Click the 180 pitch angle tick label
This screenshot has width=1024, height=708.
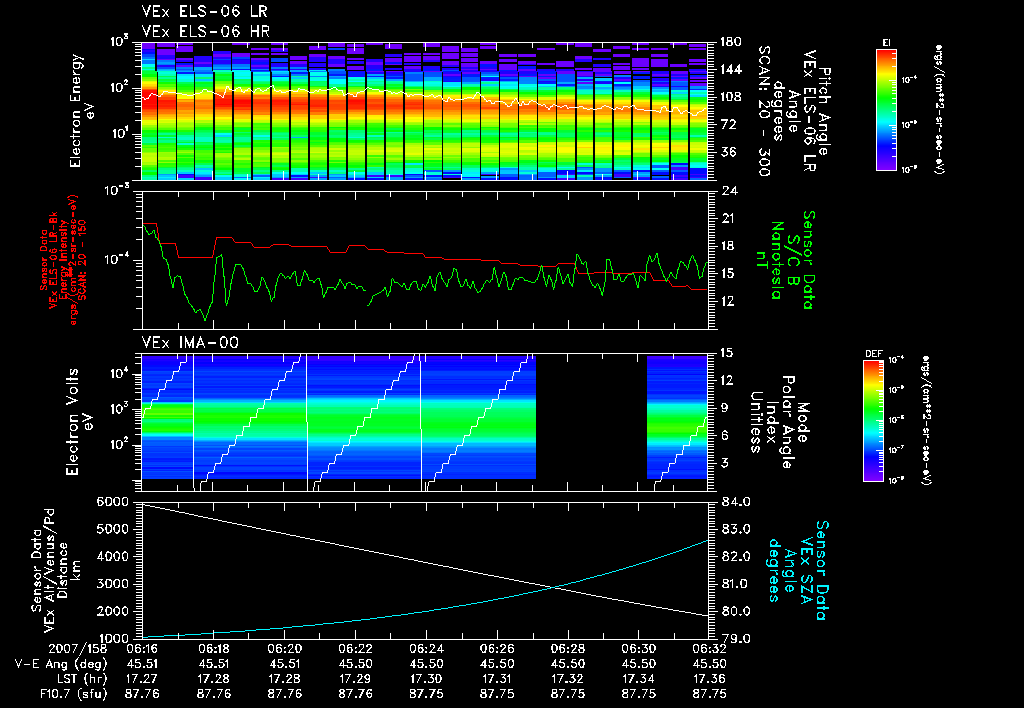pyautogui.click(x=731, y=42)
